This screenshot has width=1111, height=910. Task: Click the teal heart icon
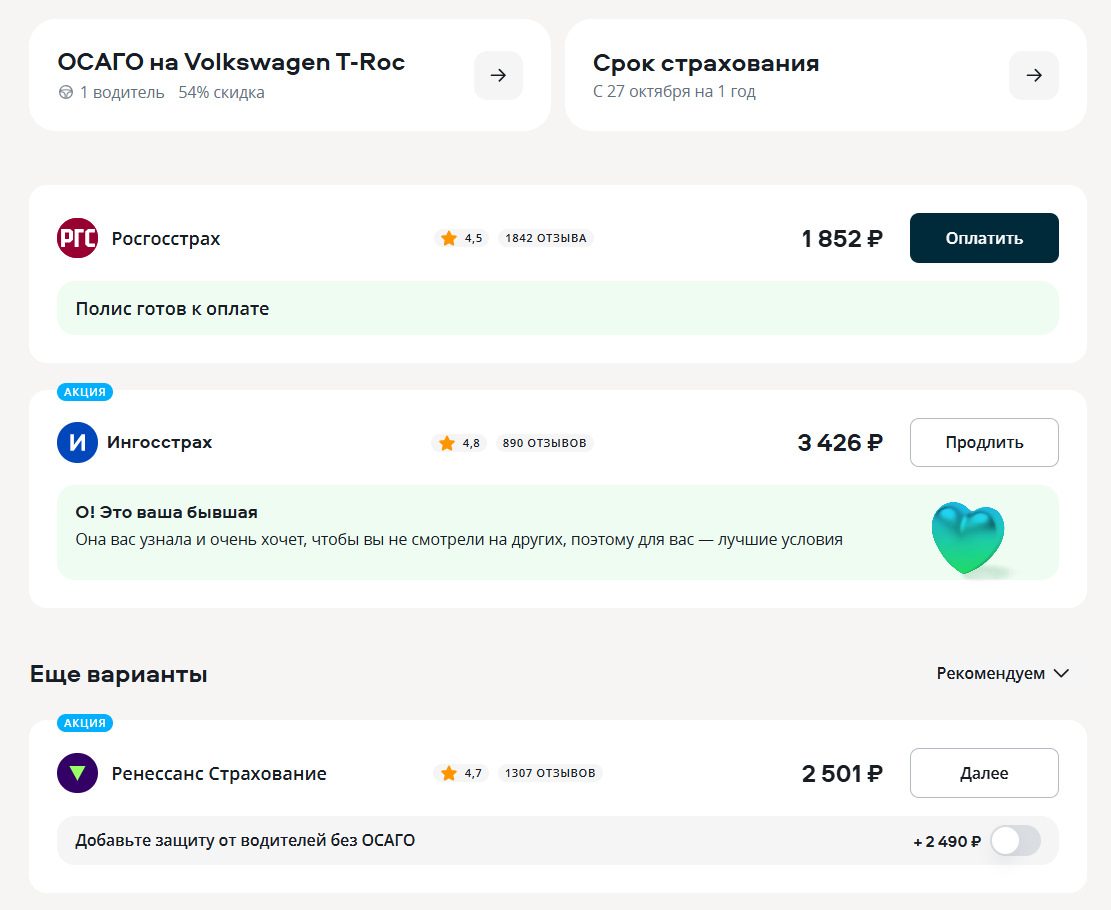click(967, 538)
